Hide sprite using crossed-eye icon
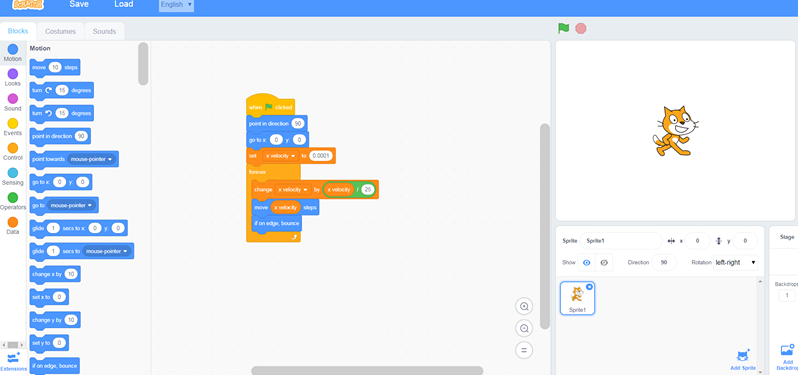 point(604,263)
